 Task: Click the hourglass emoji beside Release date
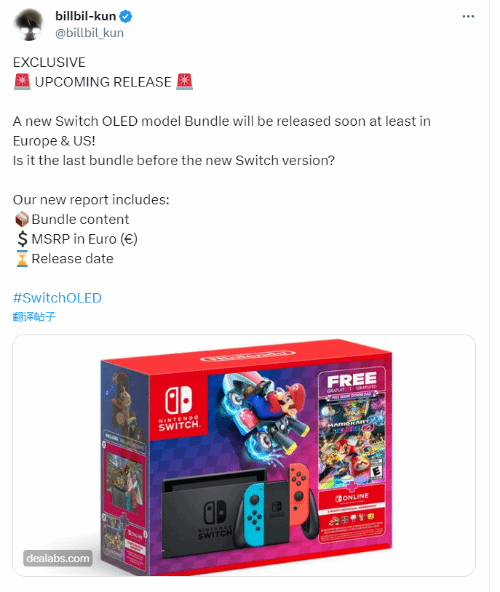click(22, 259)
